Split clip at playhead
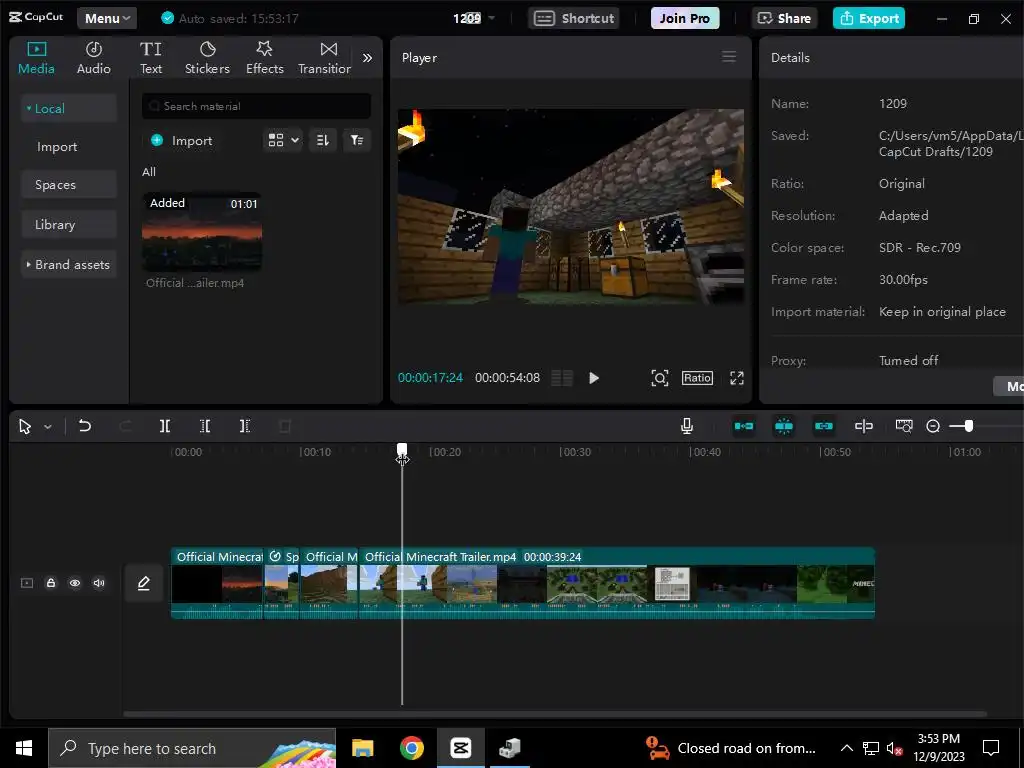The height and width of the screenshot is (768, 1024). [165, 426]
